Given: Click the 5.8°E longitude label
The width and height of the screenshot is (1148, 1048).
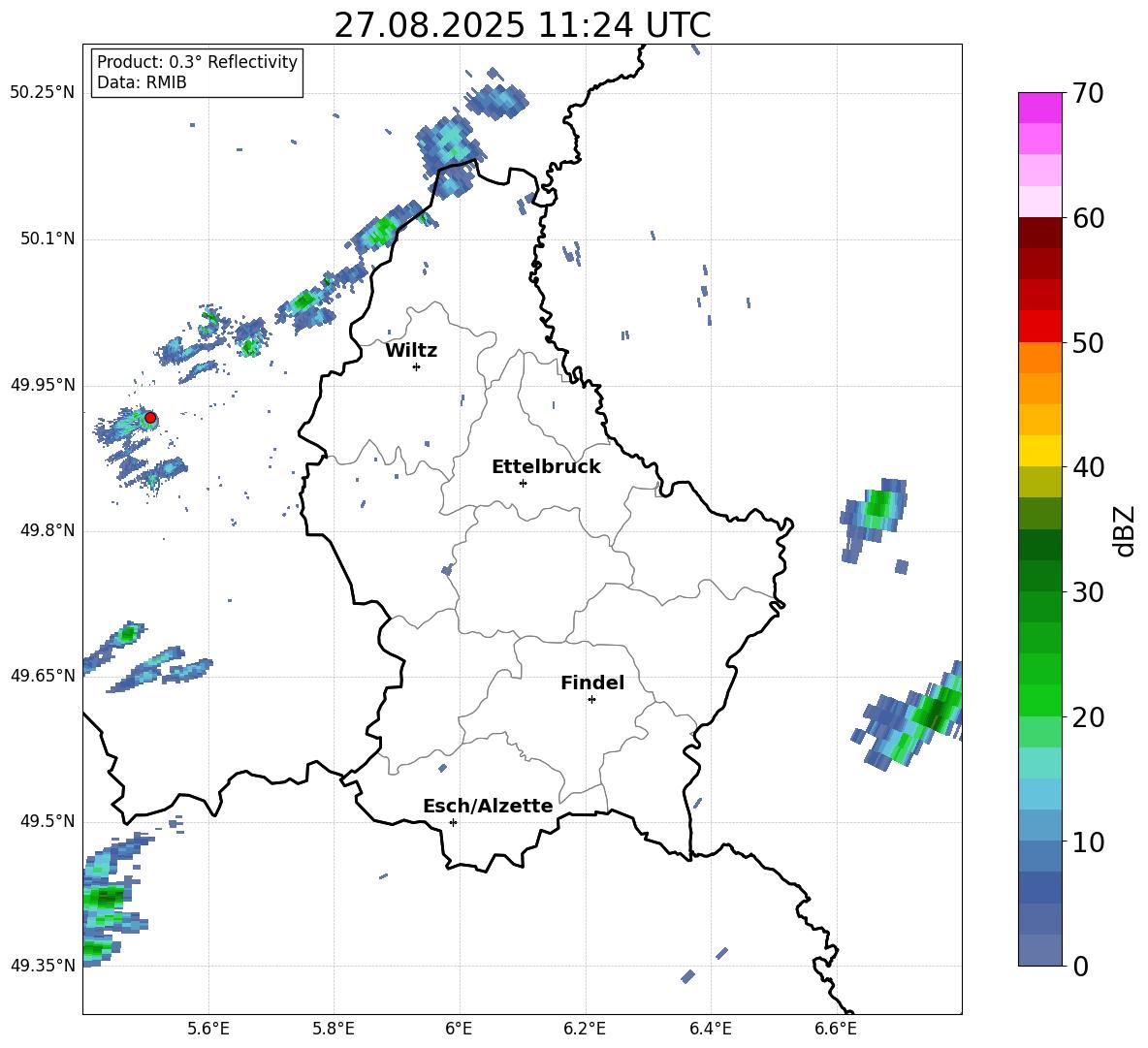Looking at the screenshot, I should coord(334,1030).
